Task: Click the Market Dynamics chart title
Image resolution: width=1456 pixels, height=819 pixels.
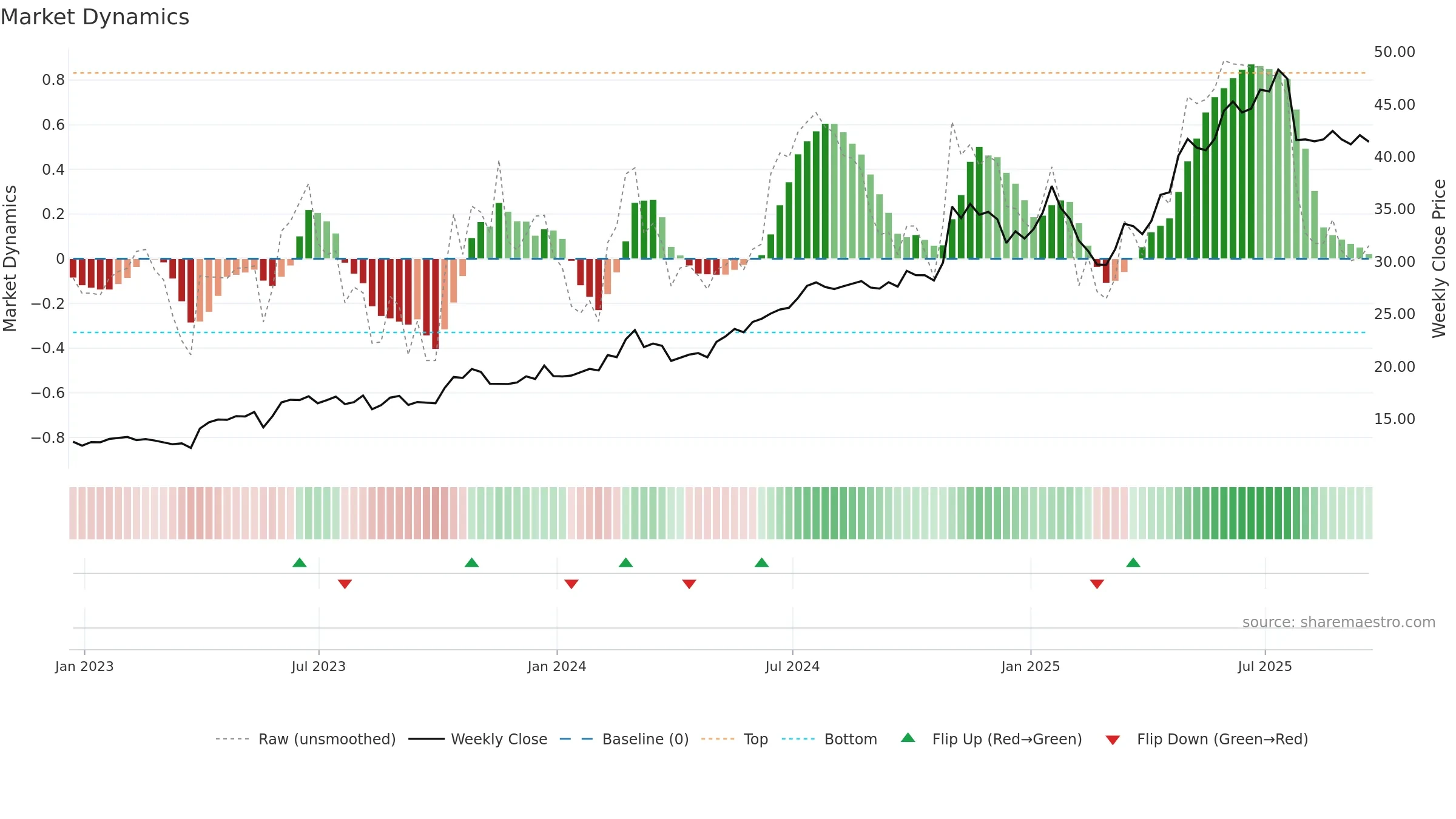Action: (95, 17)
